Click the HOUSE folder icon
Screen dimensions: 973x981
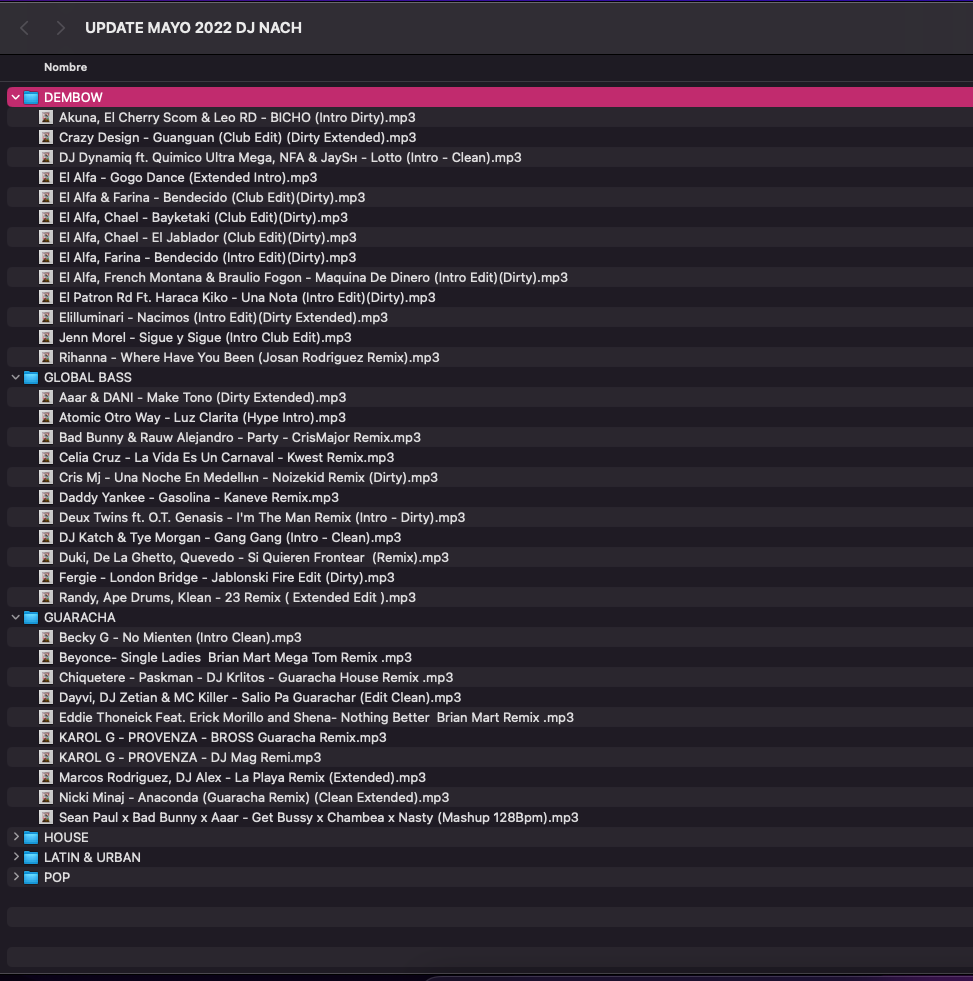point(31,838)
